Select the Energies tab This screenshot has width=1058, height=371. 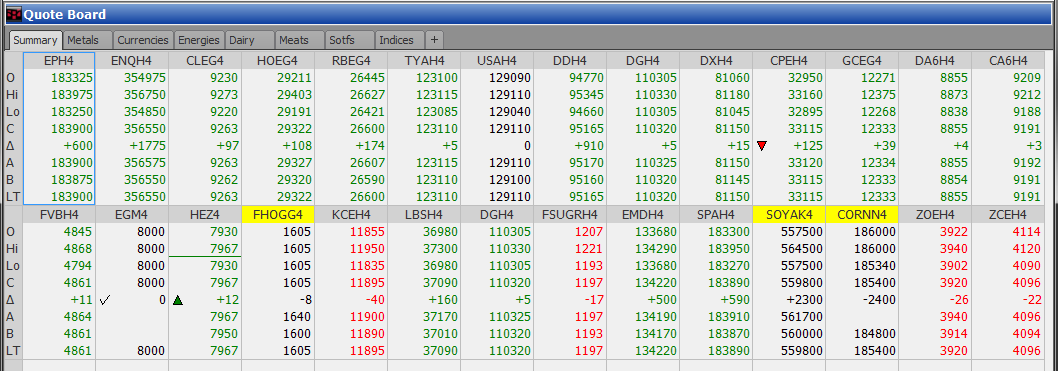[198, 40]
